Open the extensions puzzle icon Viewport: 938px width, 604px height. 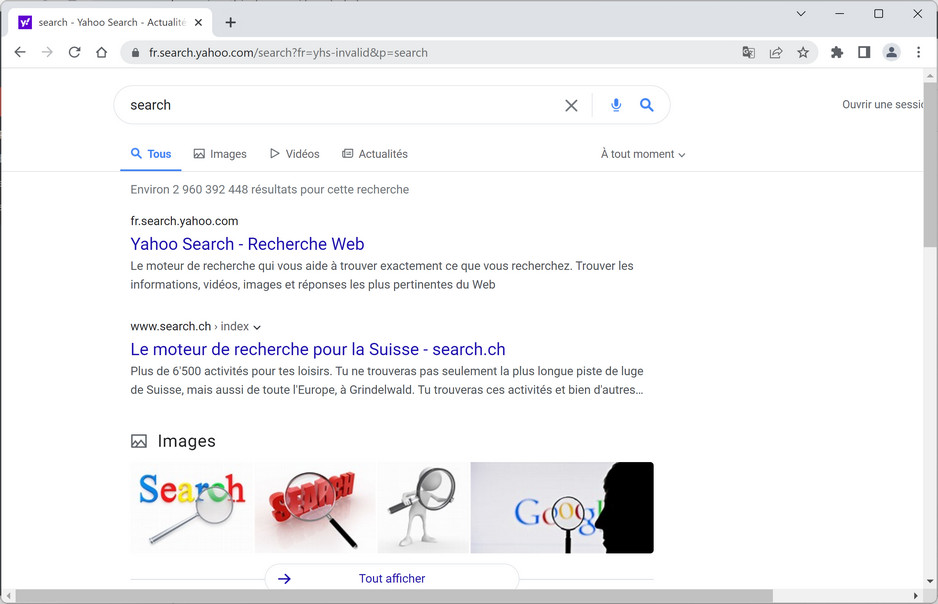[x=837, y=53]
